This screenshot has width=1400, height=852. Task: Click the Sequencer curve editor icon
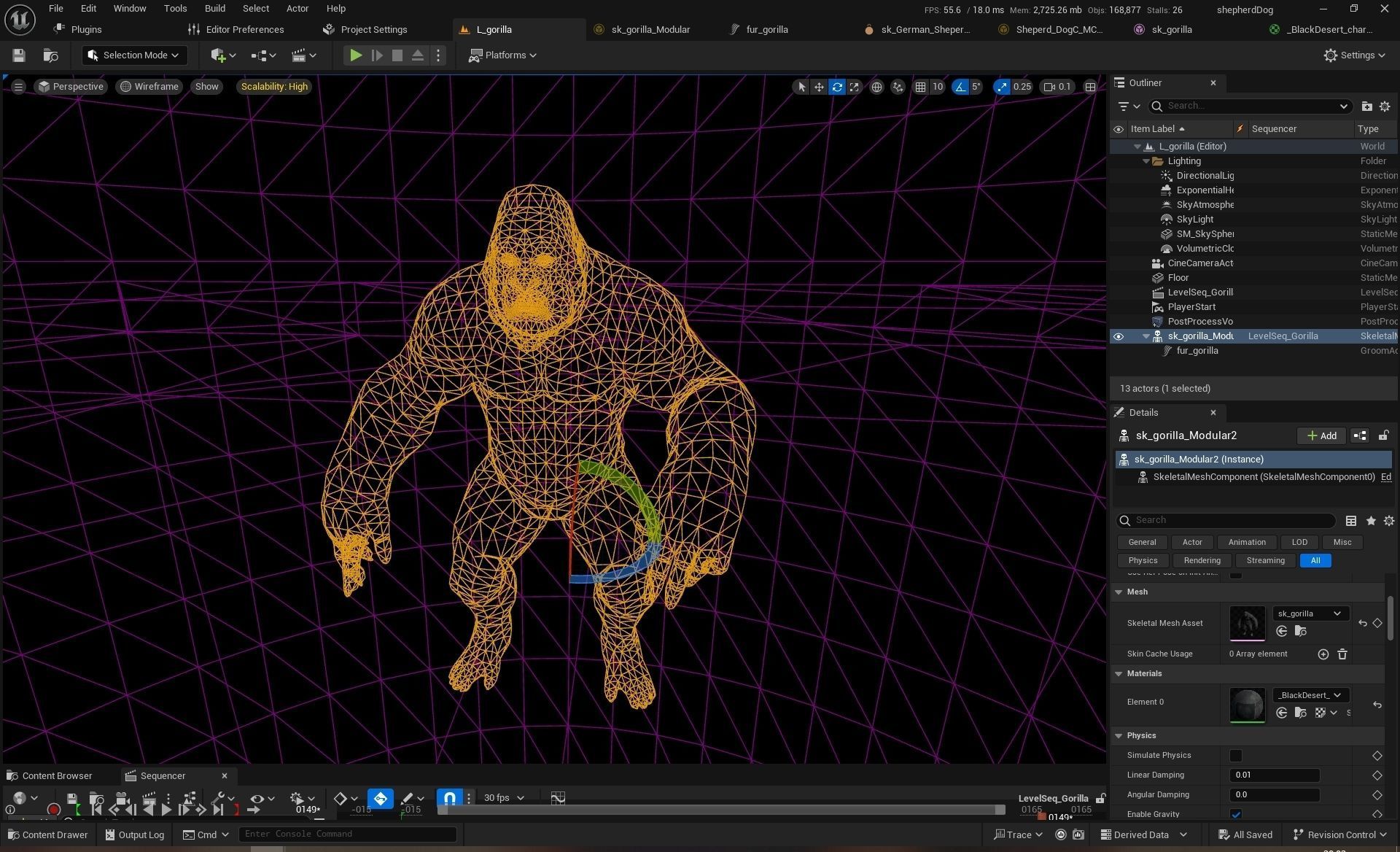tap(558, 798)
